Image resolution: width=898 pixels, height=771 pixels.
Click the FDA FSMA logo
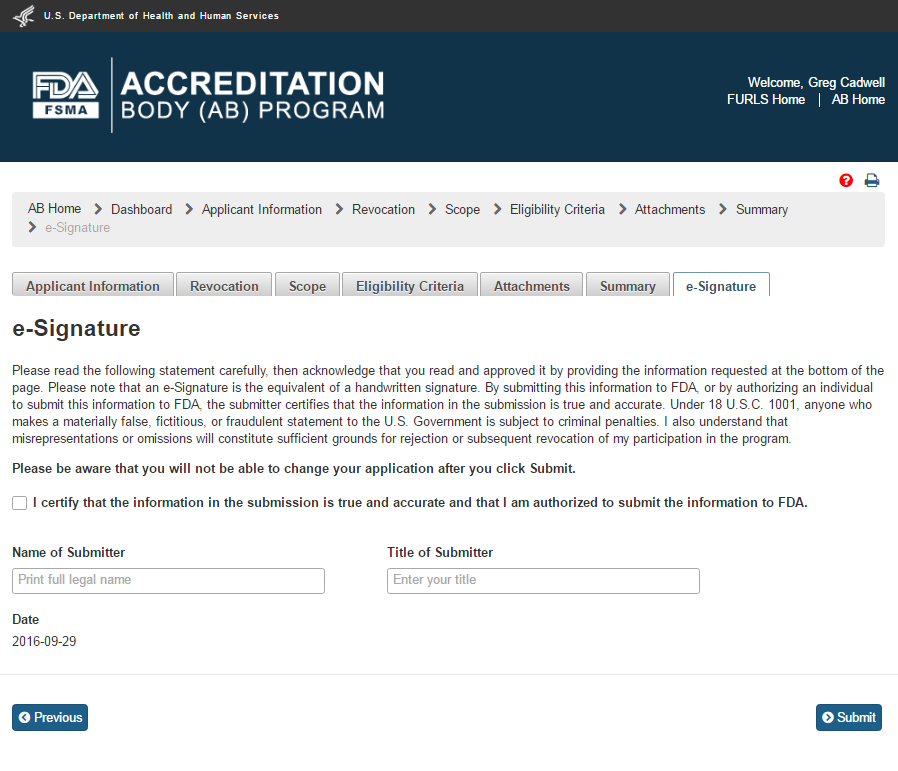66,95
